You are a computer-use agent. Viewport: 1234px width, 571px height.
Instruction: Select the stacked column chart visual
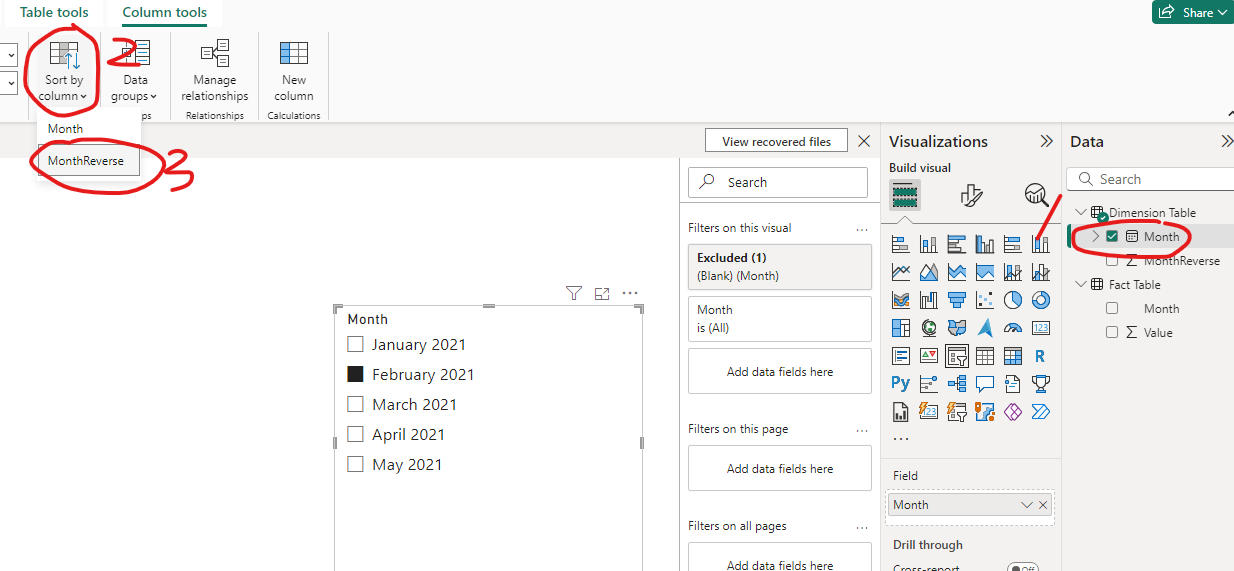(x=928, y=244)
